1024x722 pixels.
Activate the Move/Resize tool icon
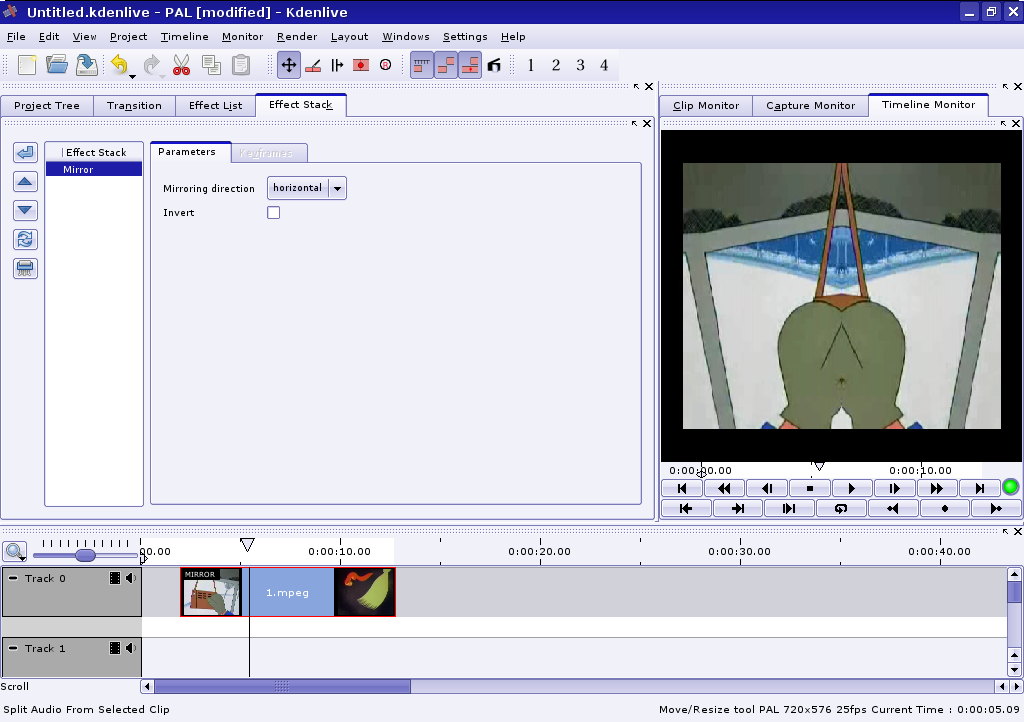coord(288,65)
